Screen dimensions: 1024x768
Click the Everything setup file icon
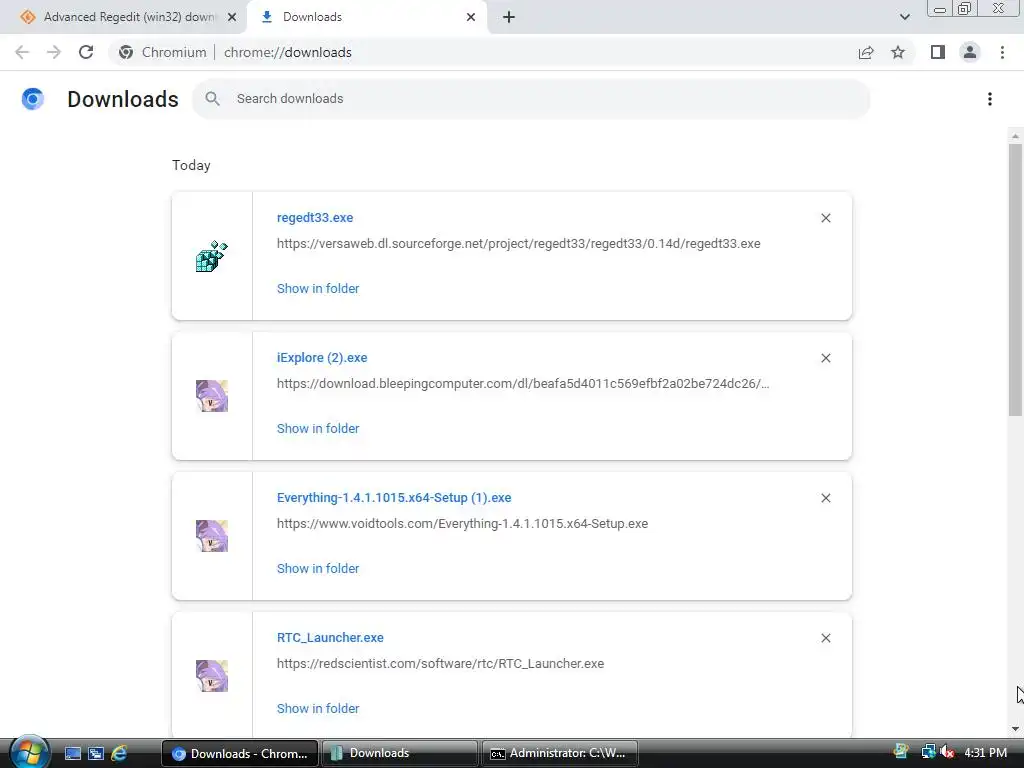pyautogui.click(x=212, y=536)
